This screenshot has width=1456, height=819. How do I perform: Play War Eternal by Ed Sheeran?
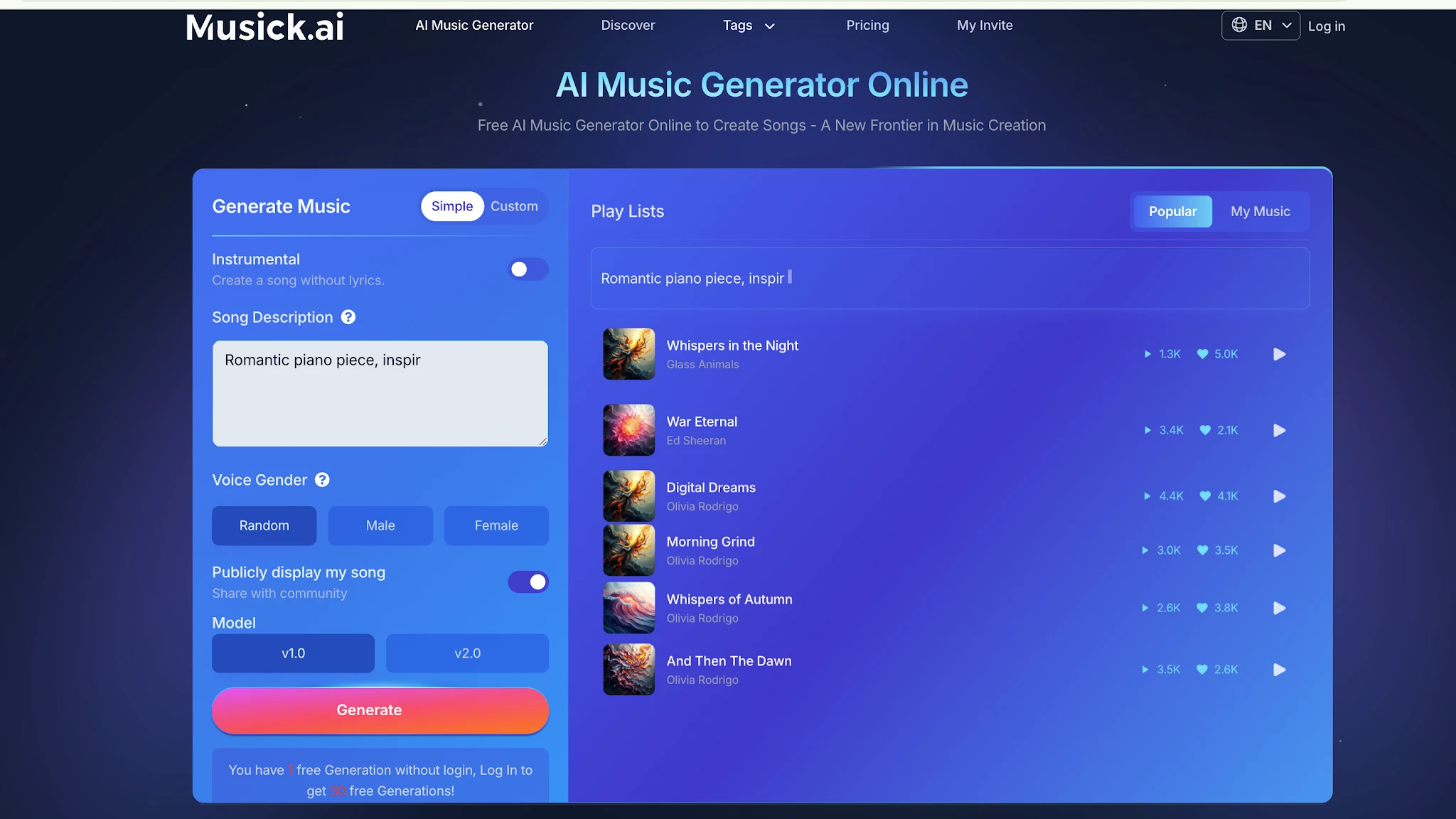click(x=1279, y=430)
